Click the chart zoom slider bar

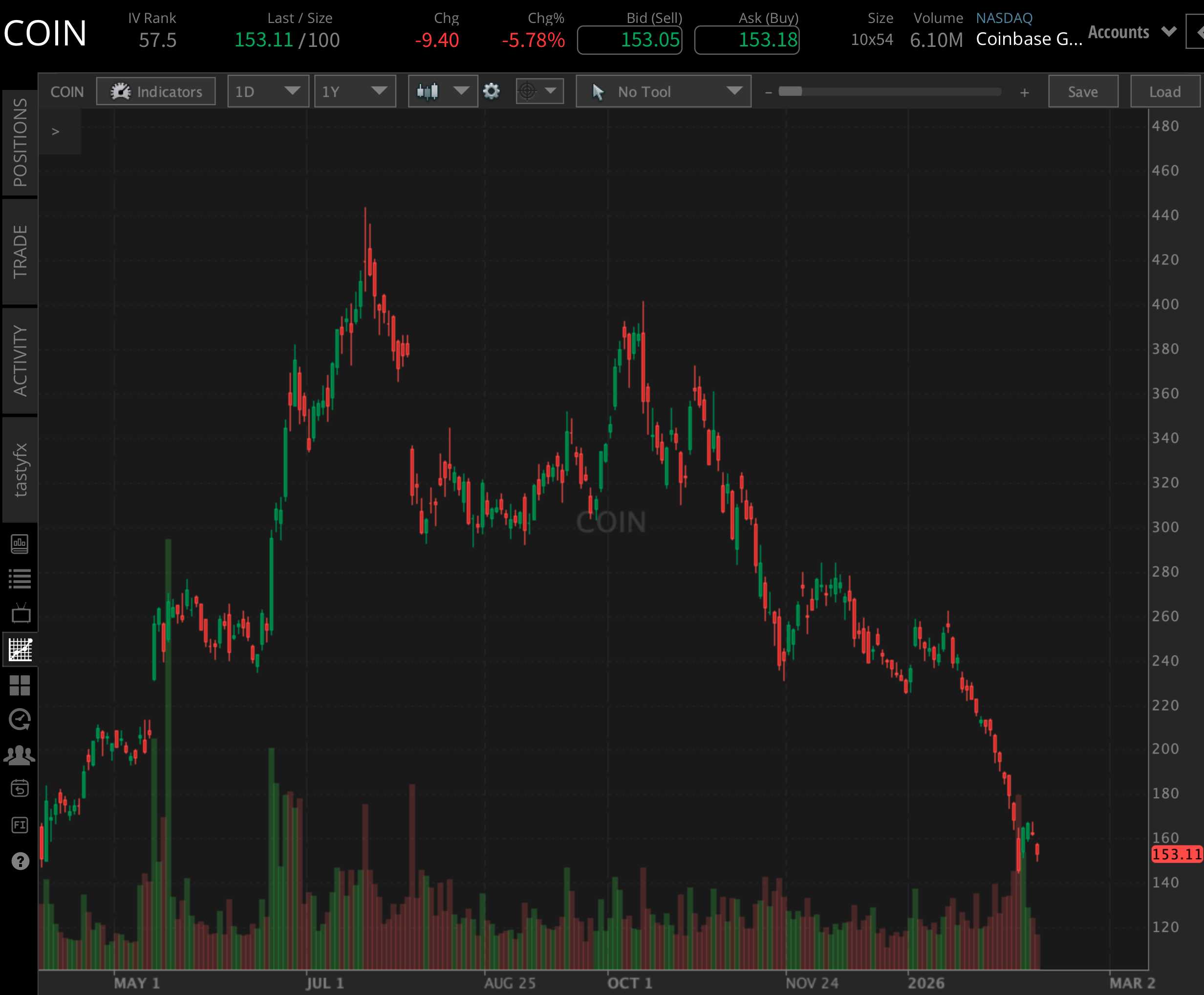click(x=889, y=92)
